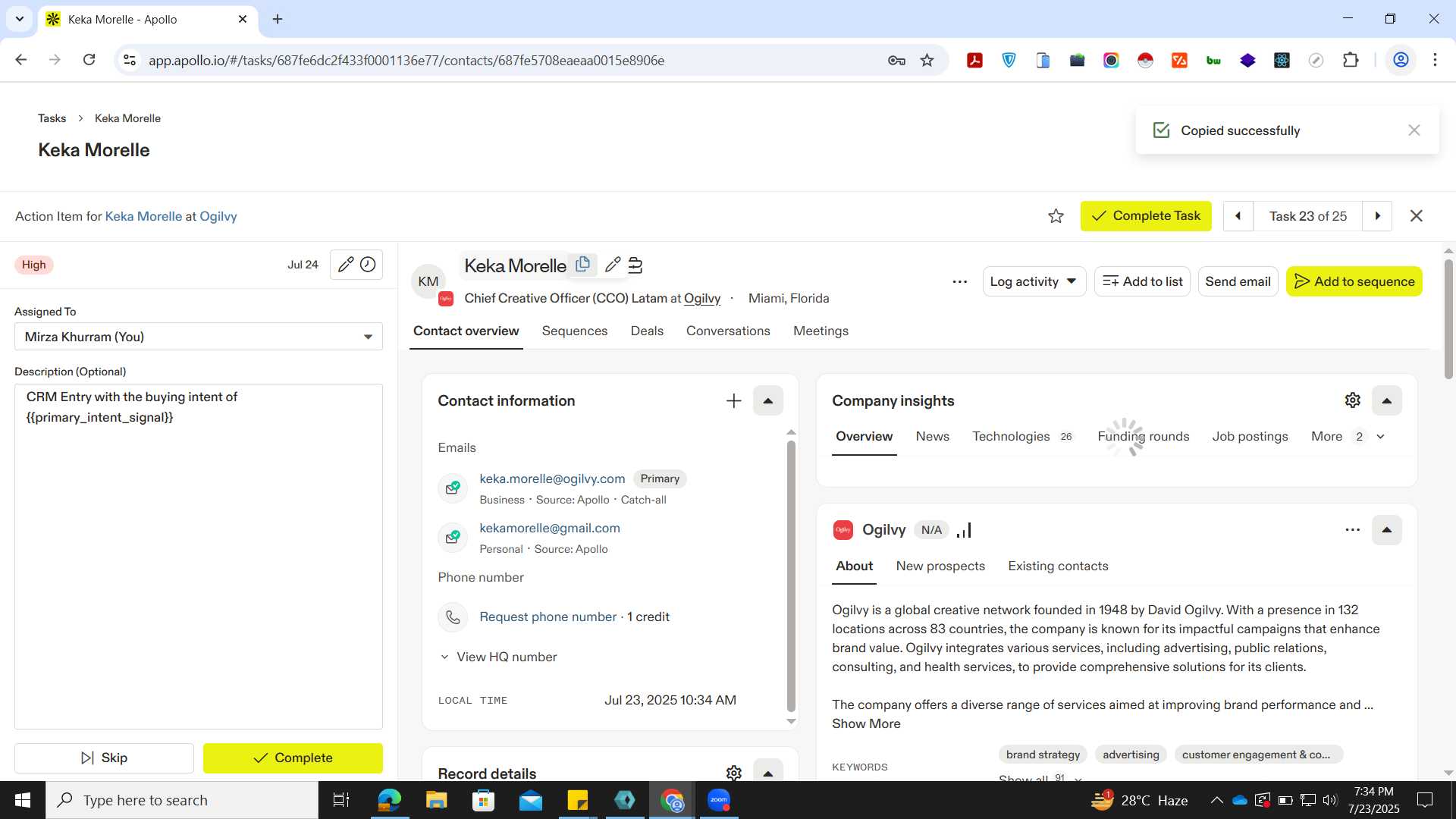Open Chrome profile avatar icon
The image size is (1456, 819).
pyautogui.click(x=1401, y=60)
